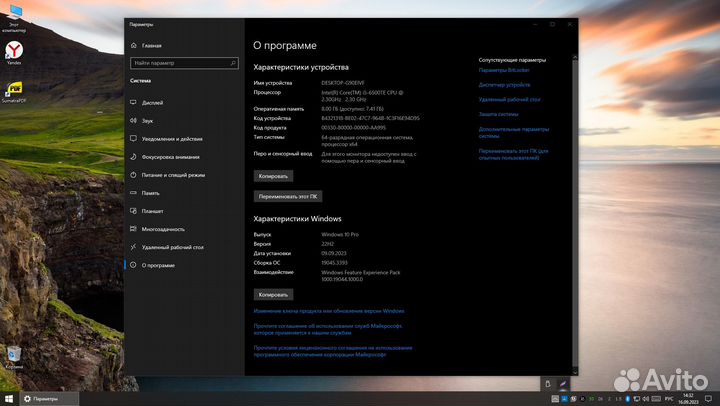This screenshot has height=406, width=720.
Task: Open the notification center icon
Action: (x=709, y=399)
